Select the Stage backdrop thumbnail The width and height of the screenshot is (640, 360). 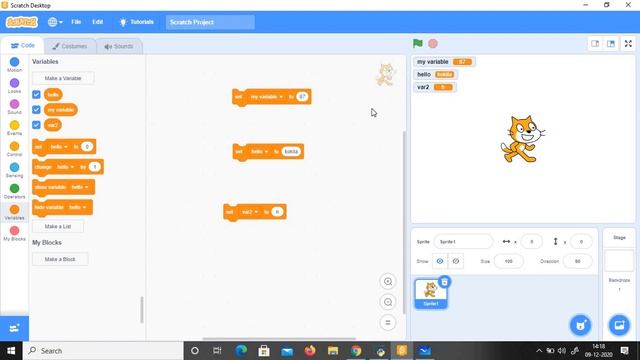point(619,261)
